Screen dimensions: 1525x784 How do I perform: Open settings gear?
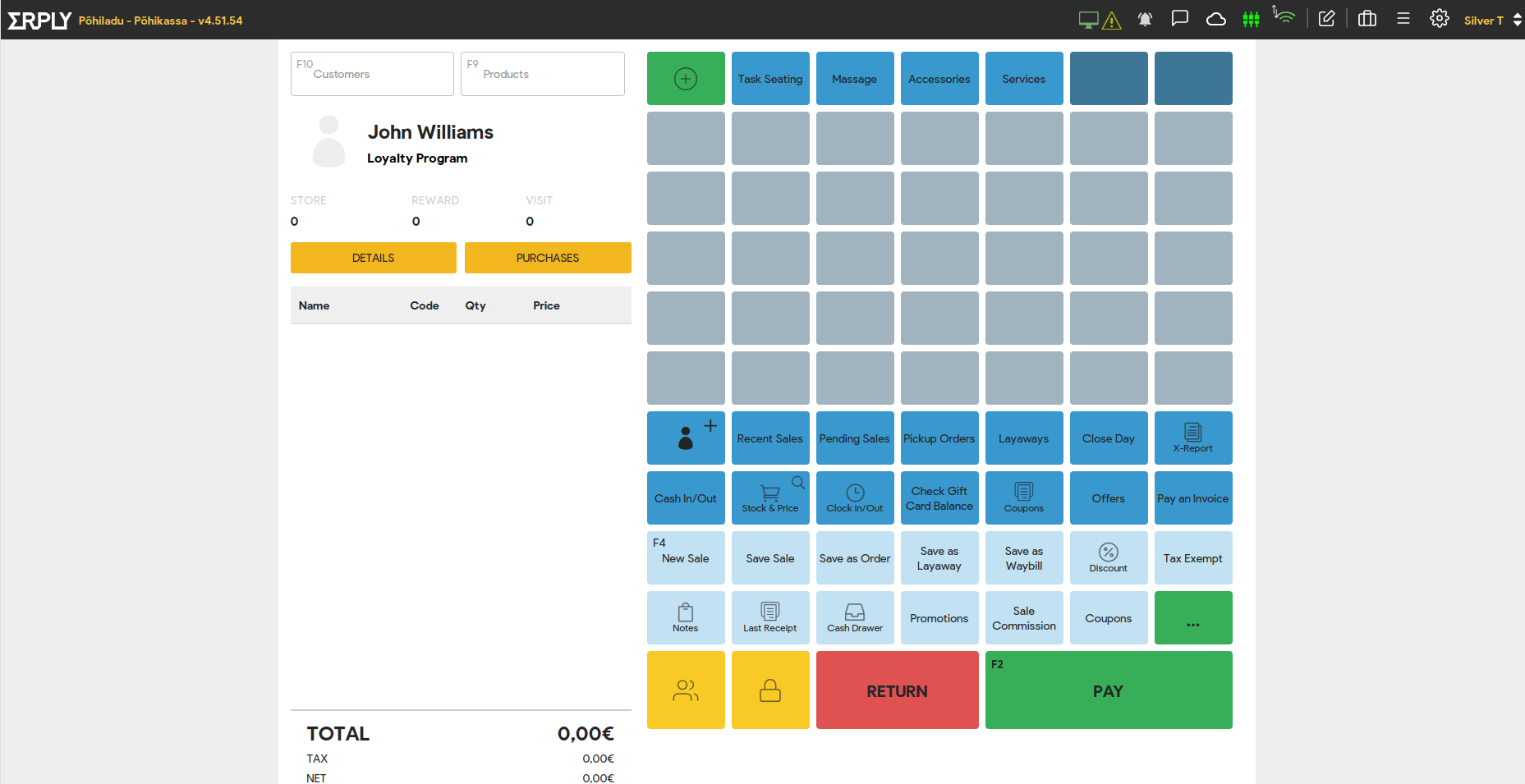(x=1440, y=19)
